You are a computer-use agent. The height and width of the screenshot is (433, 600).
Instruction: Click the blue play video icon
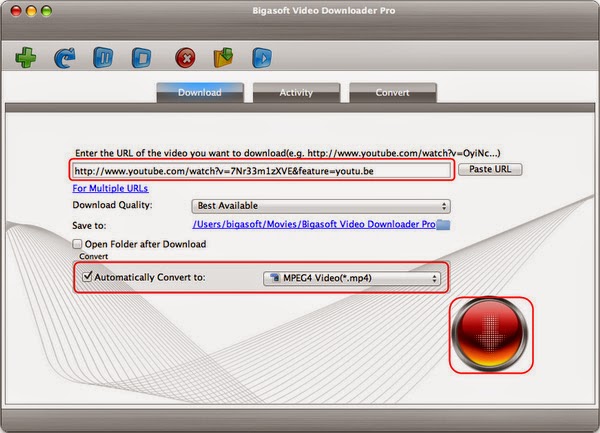coord(262,58)
